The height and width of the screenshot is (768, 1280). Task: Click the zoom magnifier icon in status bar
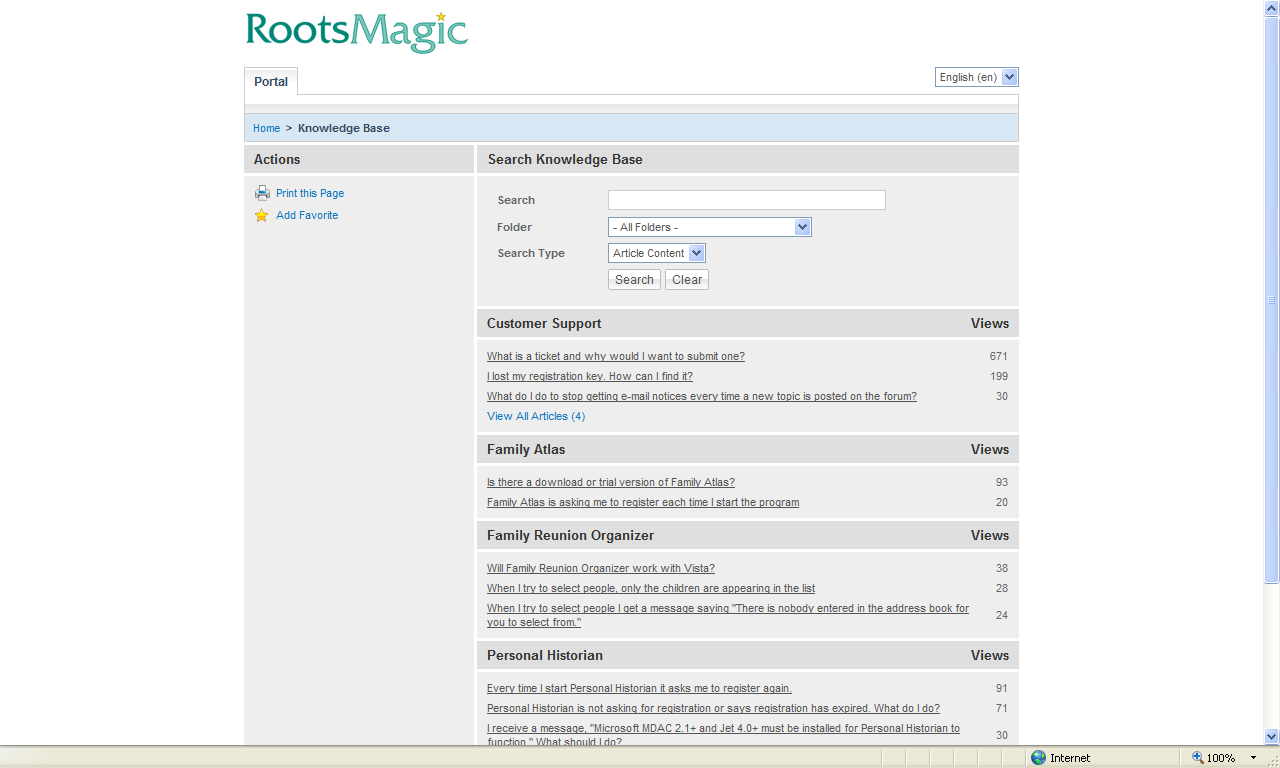coord(1197,758)
